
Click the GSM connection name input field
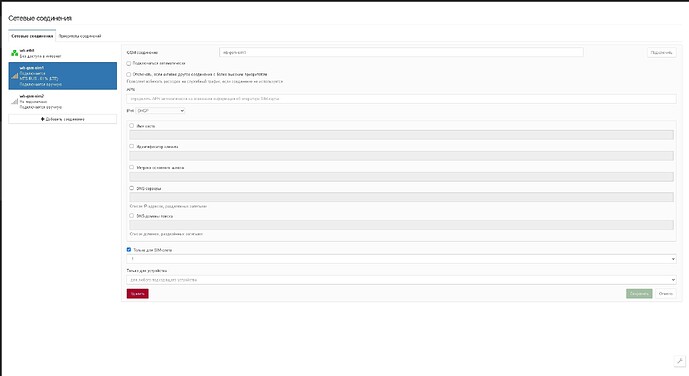401,52
